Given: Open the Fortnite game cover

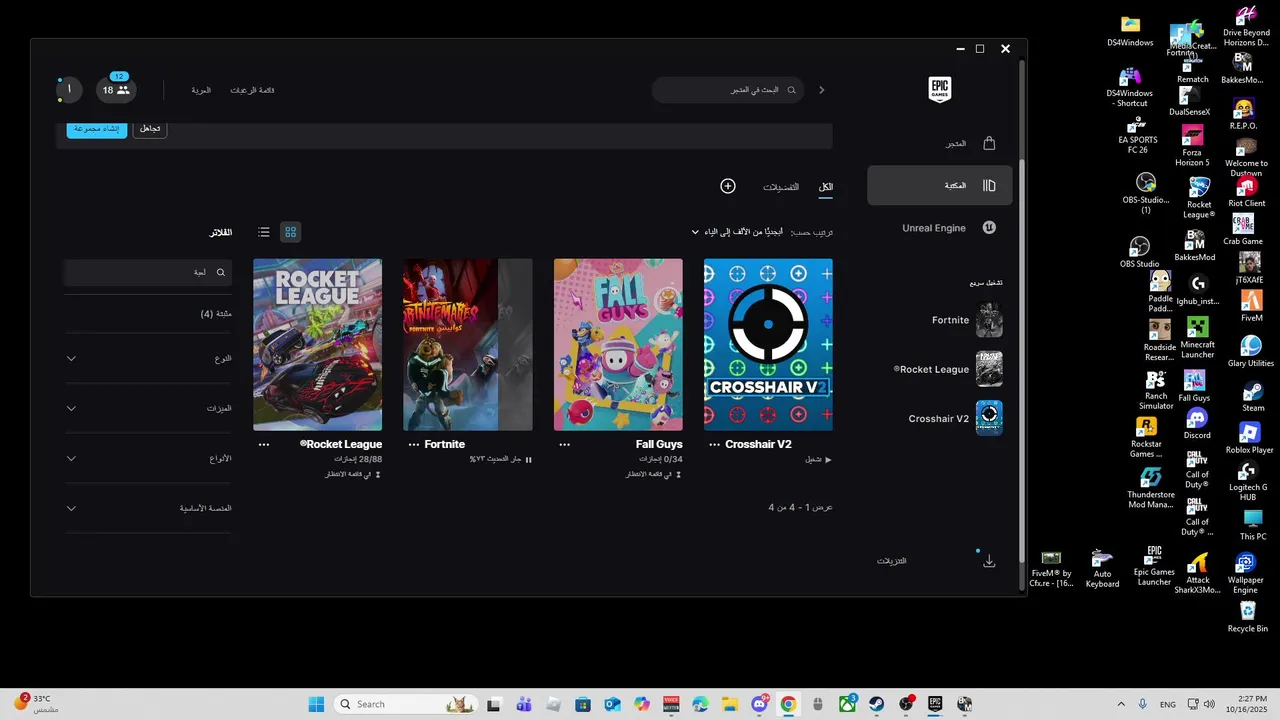Looking at the screenshot, I should click(467, 345).
